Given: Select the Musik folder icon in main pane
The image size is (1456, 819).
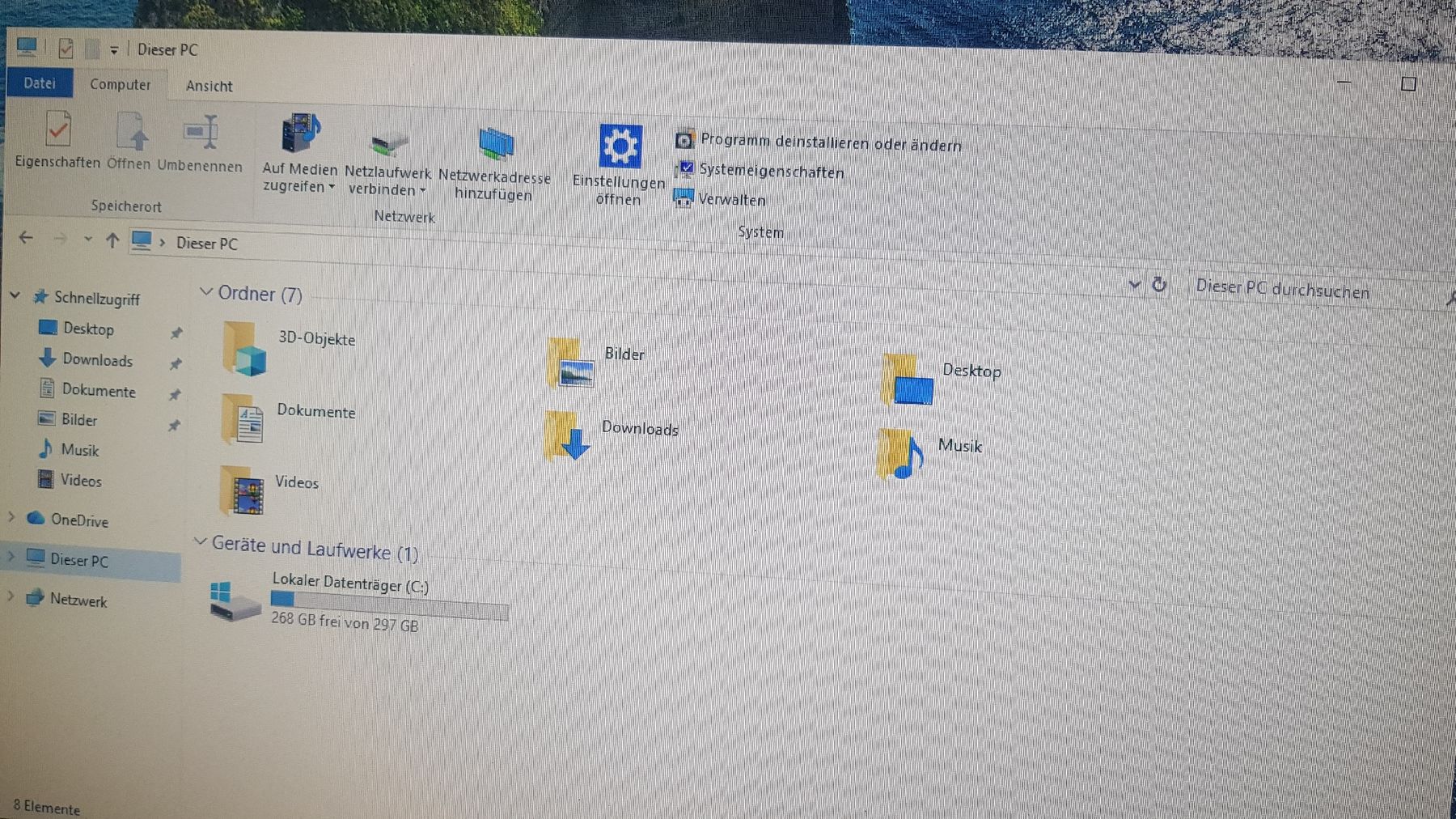Looking at the screenshot, I should click(900, 453).
